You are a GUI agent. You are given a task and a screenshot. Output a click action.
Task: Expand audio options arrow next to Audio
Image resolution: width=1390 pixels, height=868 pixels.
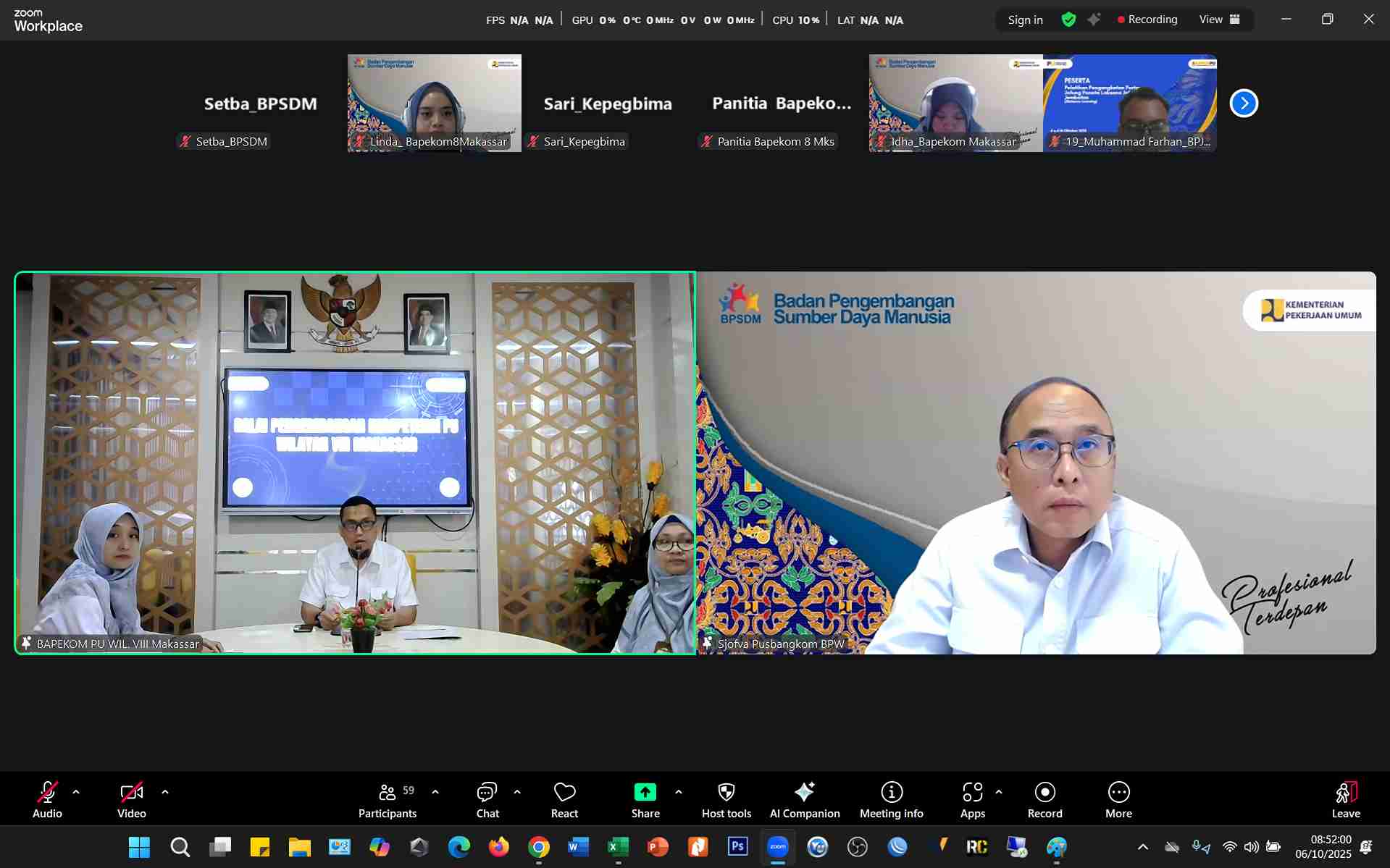(x=76, y=792)
